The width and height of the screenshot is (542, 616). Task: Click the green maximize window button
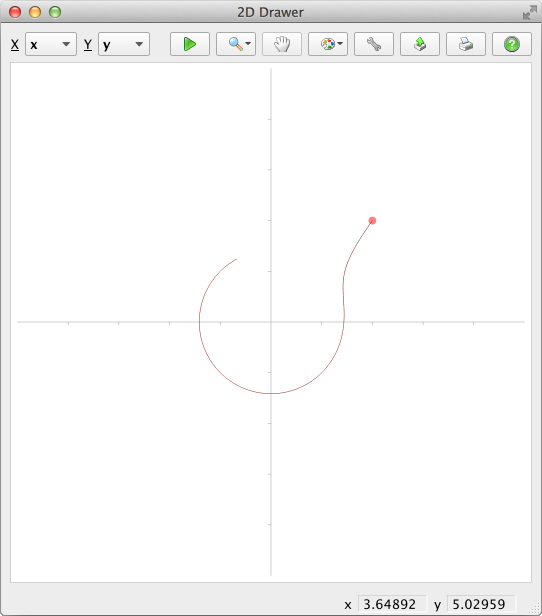tap(55, 12)
